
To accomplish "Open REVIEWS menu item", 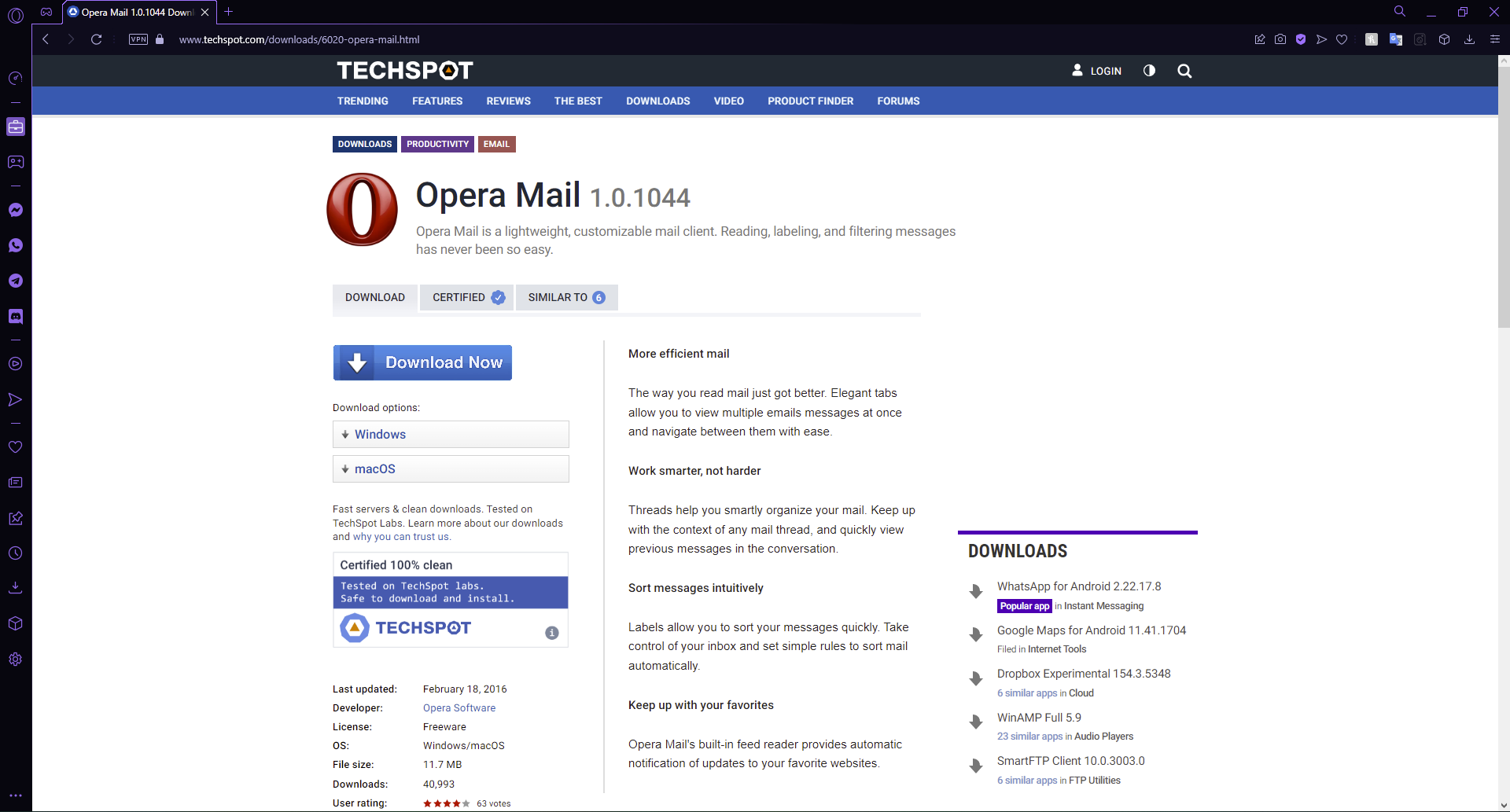I will pos(508,101).
